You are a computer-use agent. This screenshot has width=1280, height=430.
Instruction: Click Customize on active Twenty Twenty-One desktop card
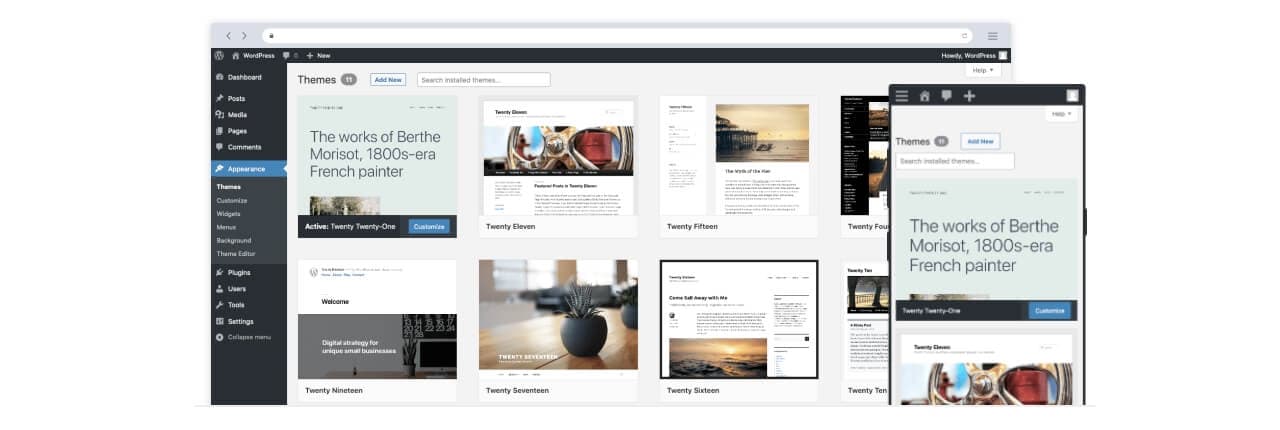click(x=429, y=226)
